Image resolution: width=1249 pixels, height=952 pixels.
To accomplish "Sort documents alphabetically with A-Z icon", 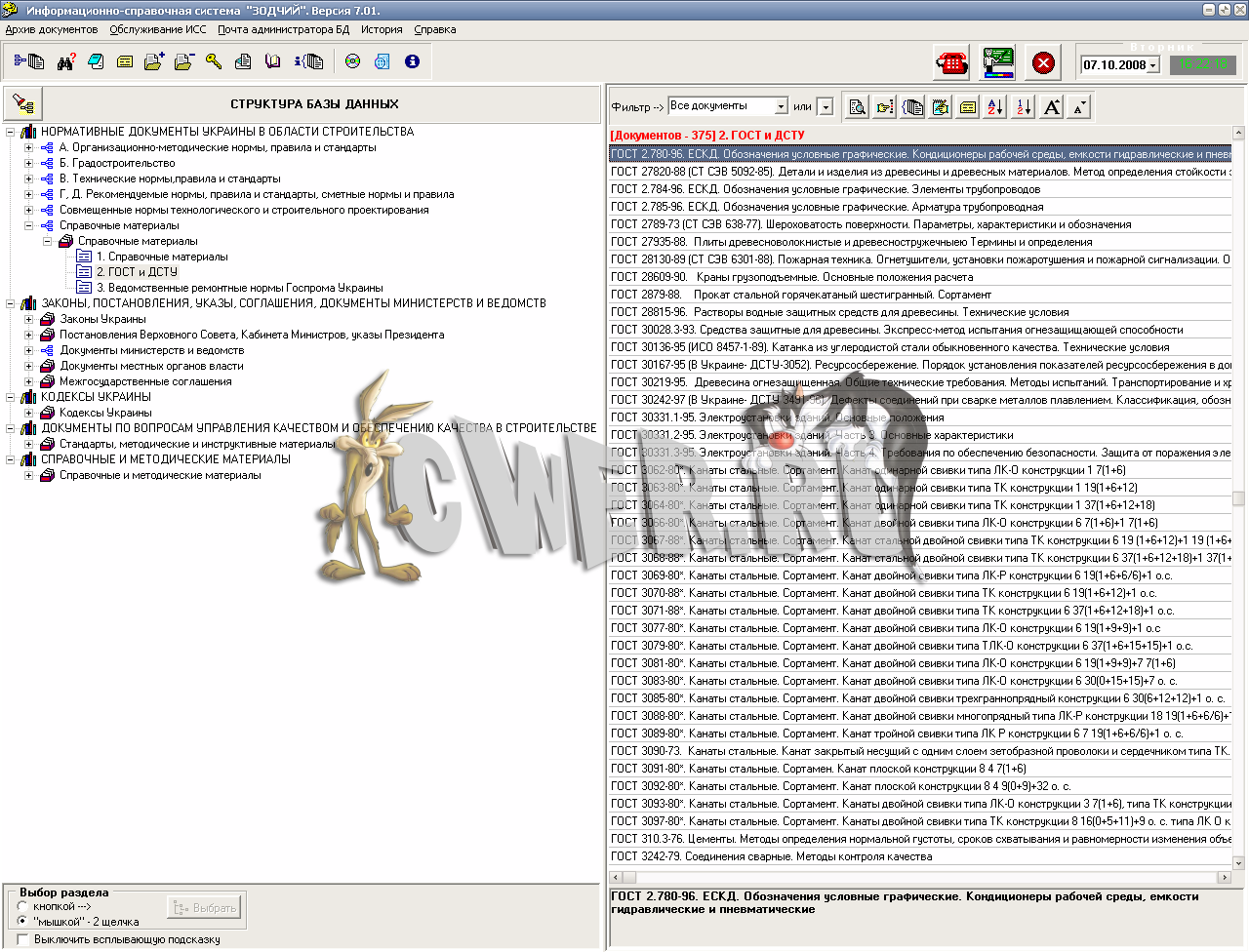I will tap(995, 107).
